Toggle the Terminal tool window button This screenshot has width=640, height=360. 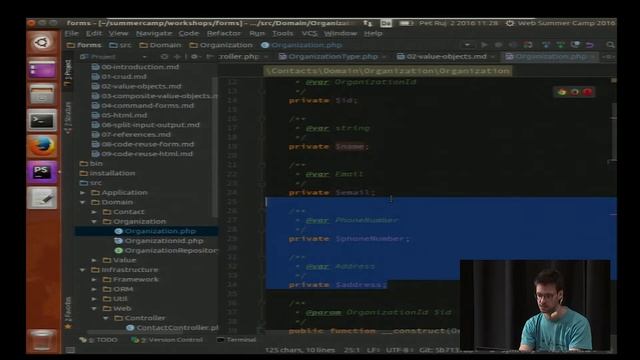click(x=236, y=340)
